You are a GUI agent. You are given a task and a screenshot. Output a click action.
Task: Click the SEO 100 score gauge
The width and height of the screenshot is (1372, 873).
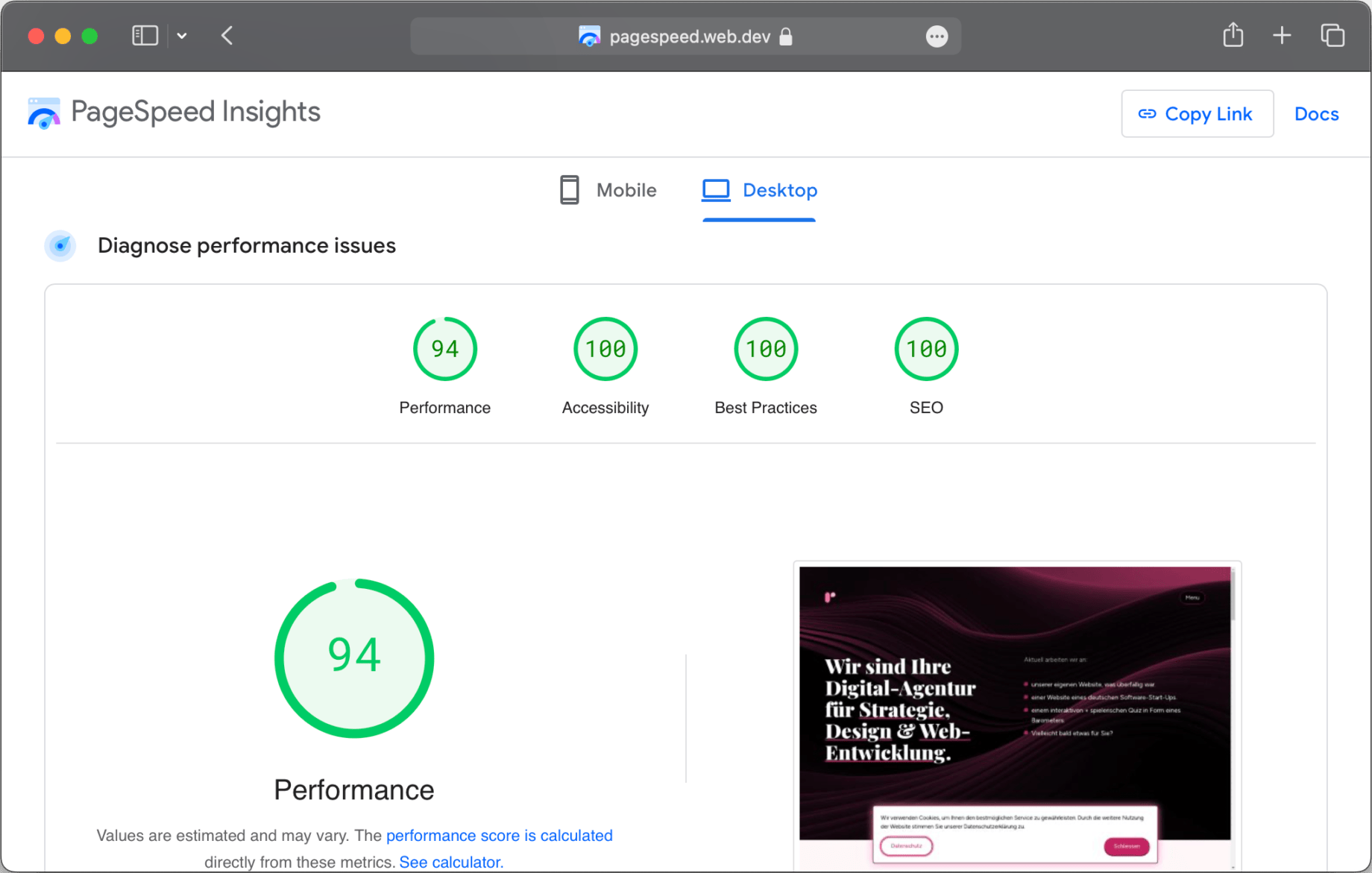point(925,349)
